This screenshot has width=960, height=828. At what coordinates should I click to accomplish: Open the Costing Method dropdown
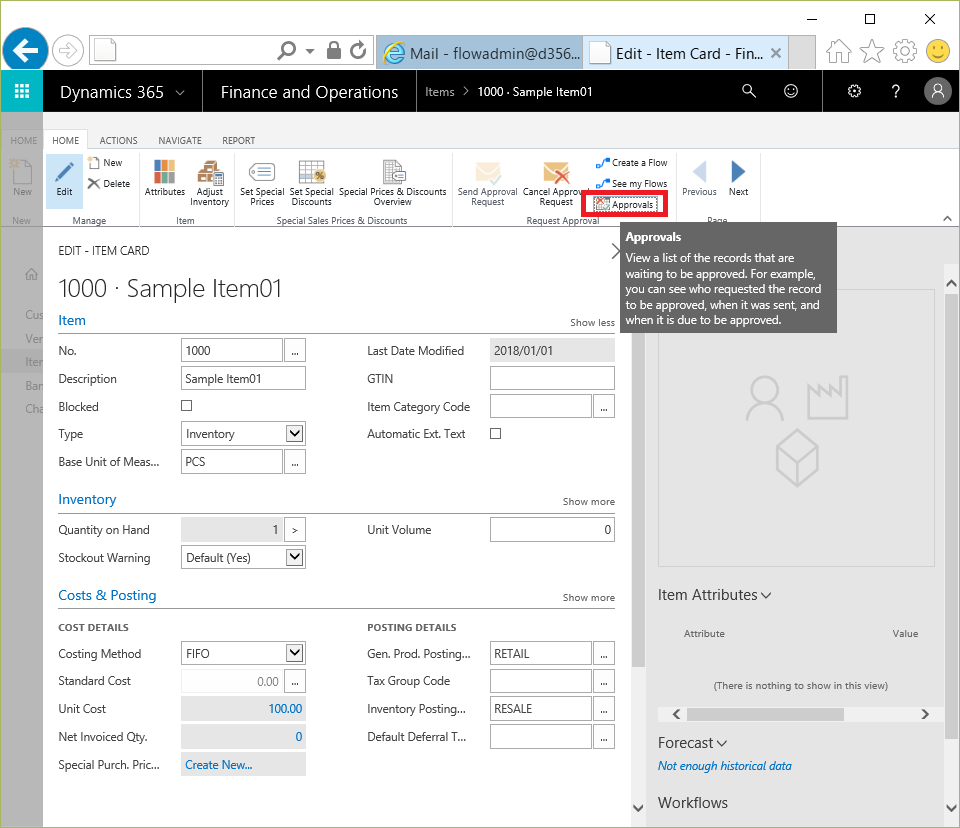pyautogui.click(x=294, y=653)
